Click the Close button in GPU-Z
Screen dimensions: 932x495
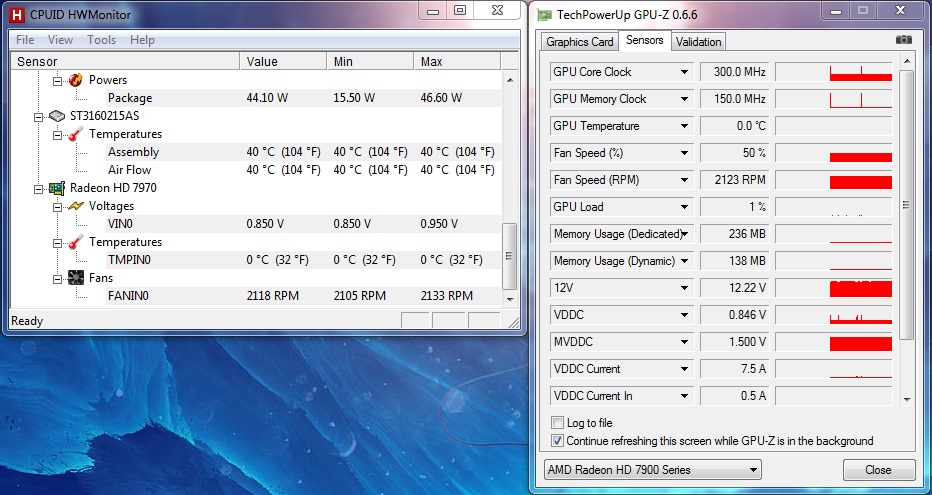click(x=879, y=470)
